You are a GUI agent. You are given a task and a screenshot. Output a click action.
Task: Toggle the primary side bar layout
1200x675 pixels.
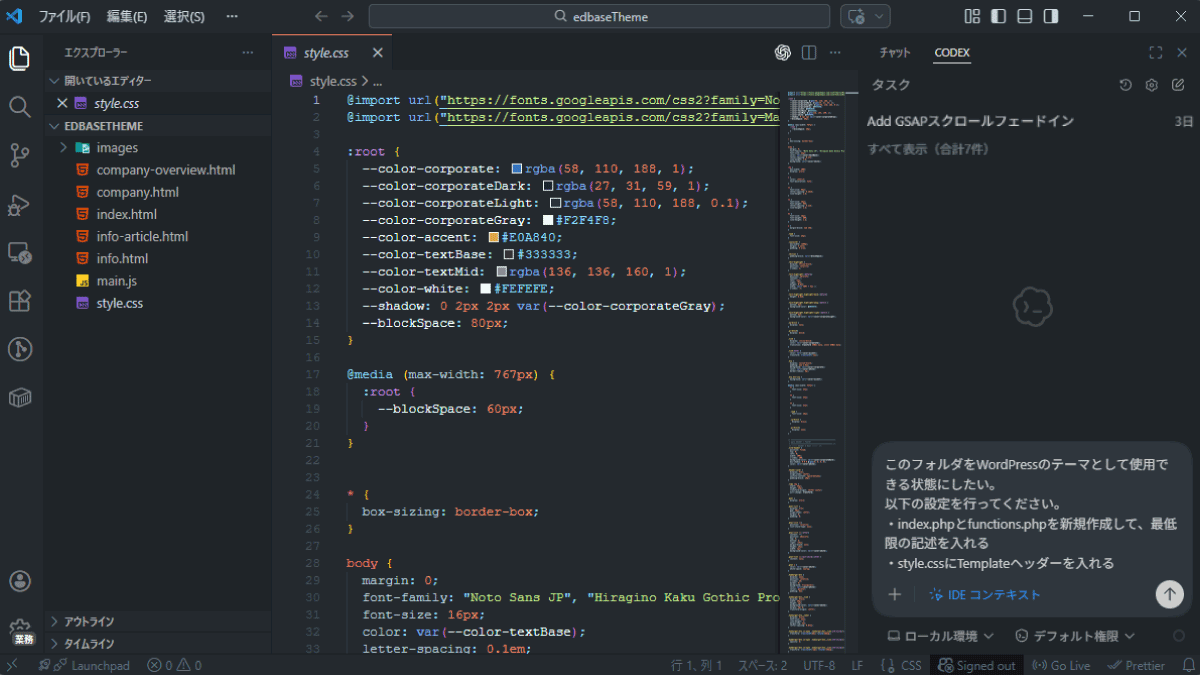(998, 16)
